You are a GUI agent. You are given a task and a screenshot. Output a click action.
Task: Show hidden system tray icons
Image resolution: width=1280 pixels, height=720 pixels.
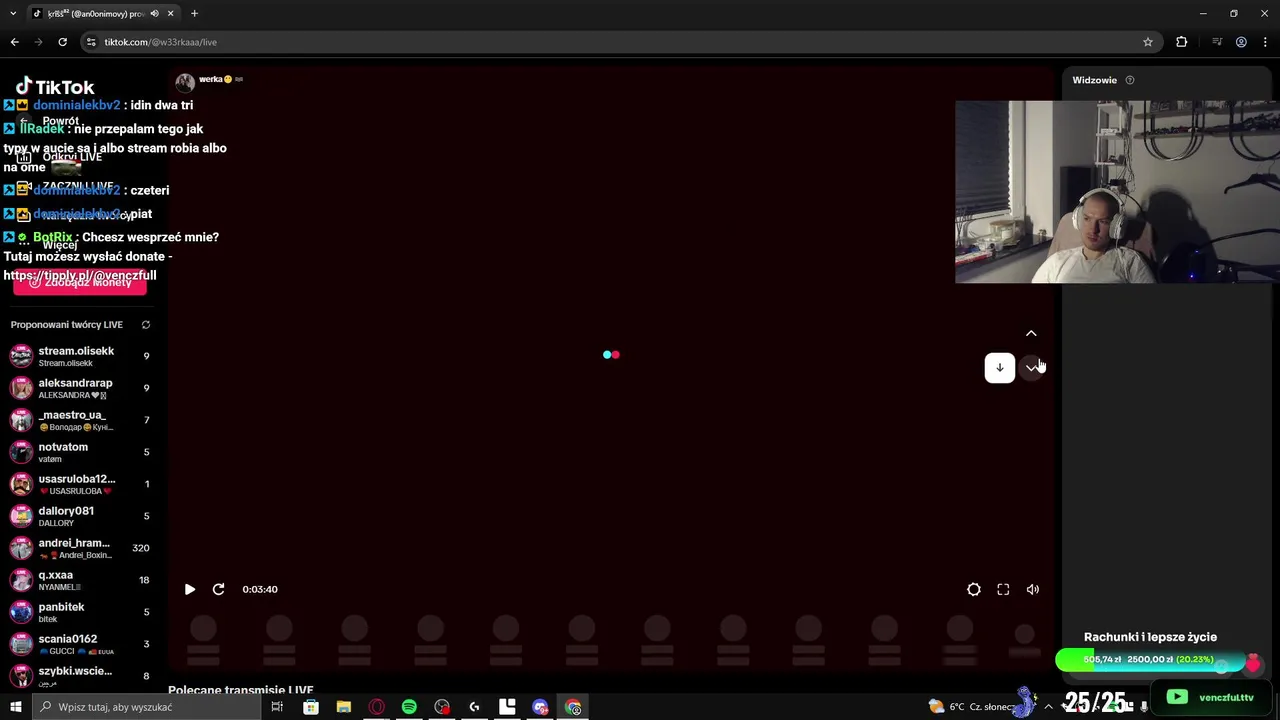coord(1048,707)
